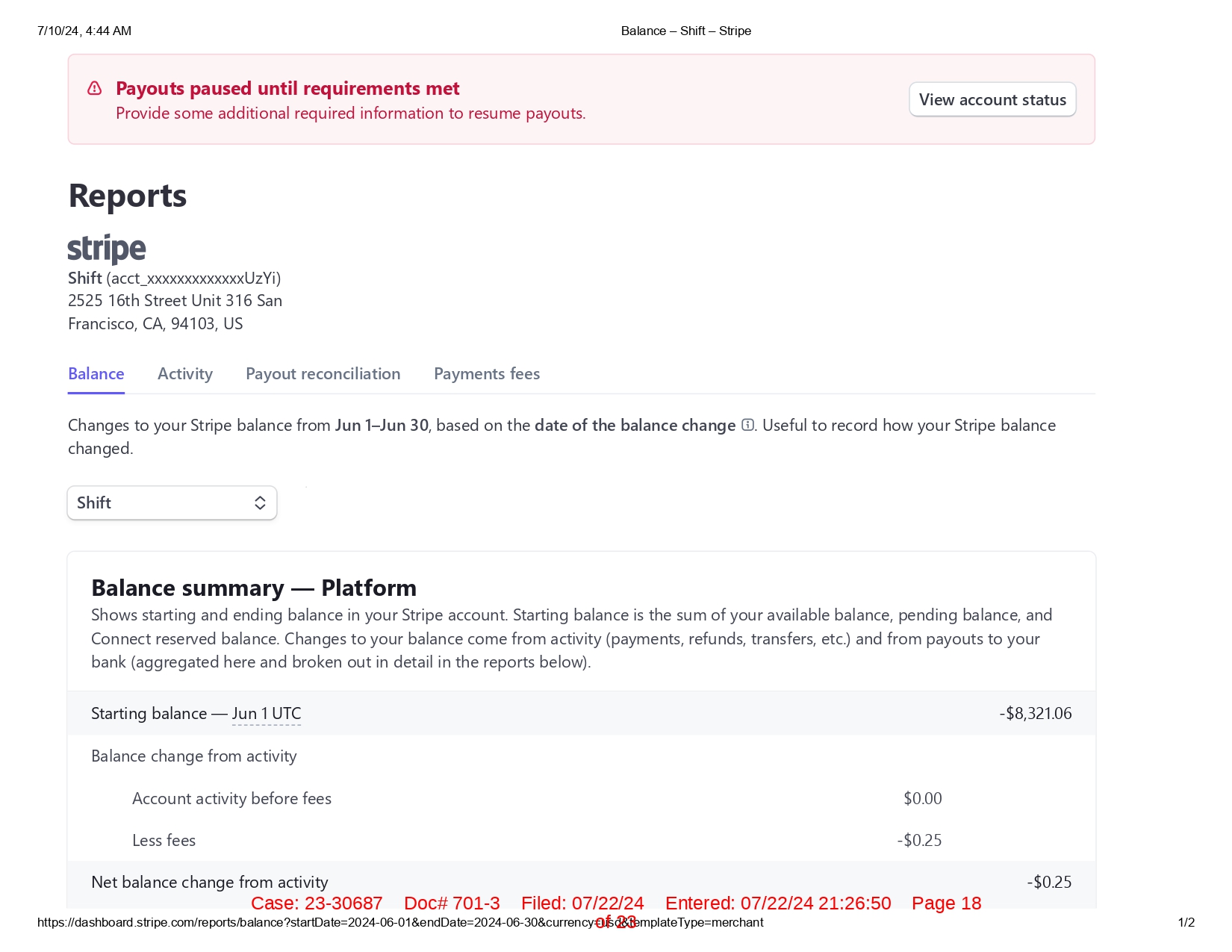Click the Provide additional required information message
The height and width of the screenshot is (952, 1232).
coord(350,113)
